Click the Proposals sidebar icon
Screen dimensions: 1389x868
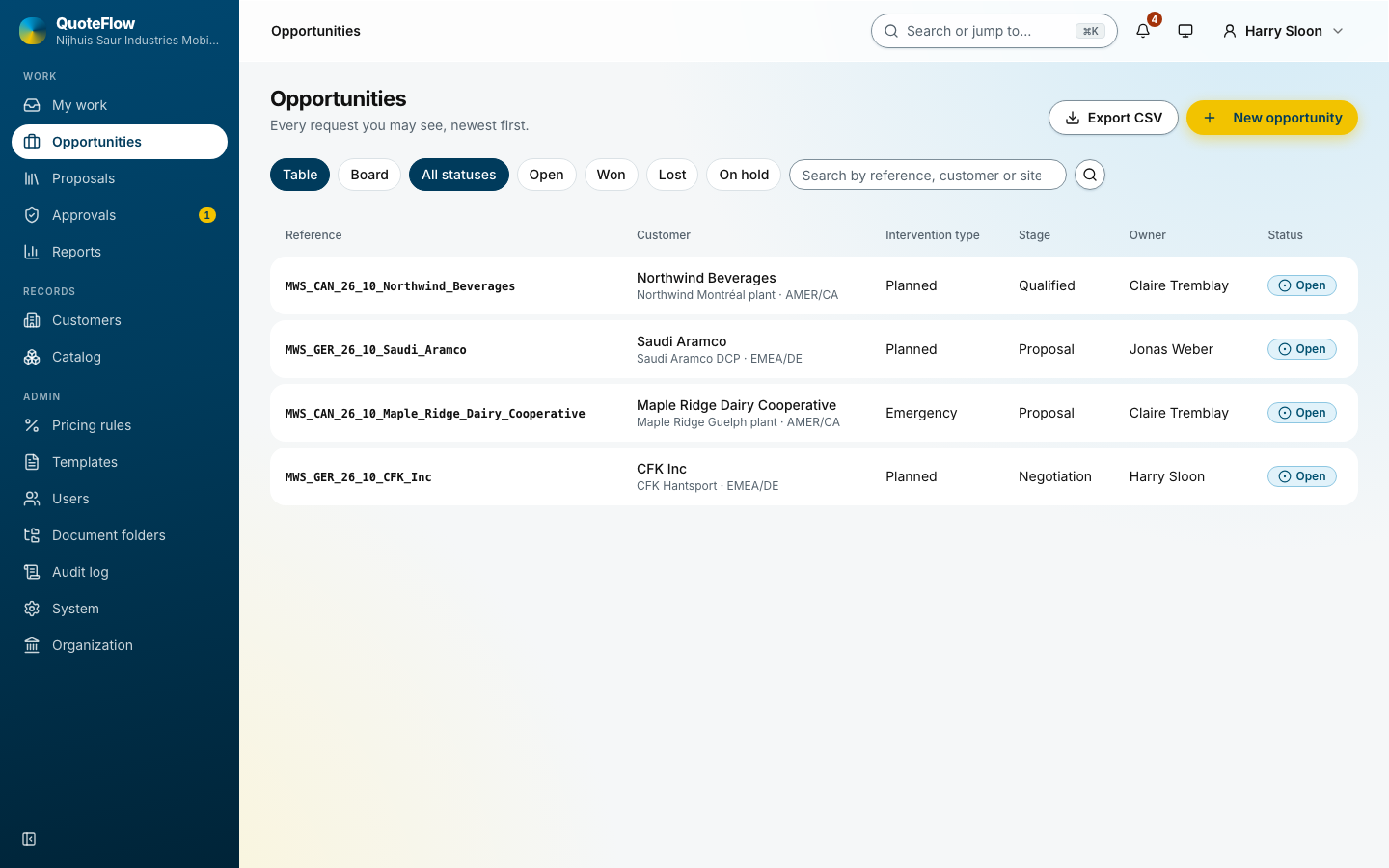[x=32, y=178]
